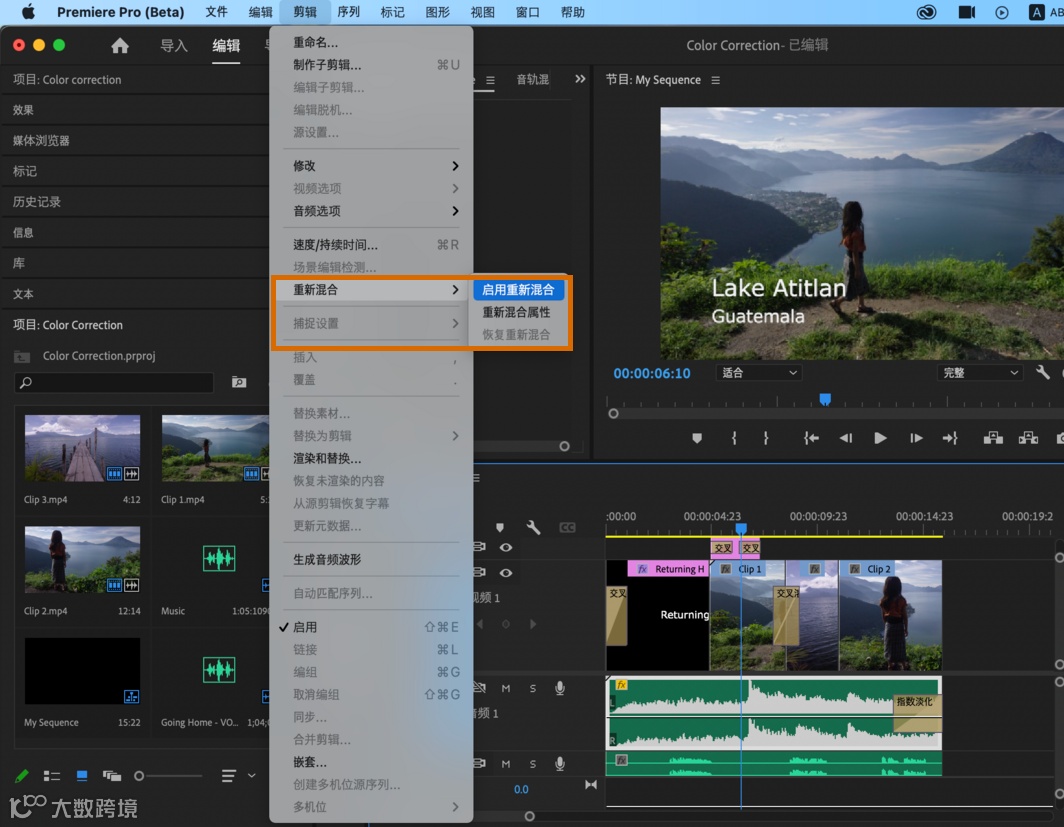
Task: Select the Clip 3.mp4 thumbnail
Action: (82, 448)
